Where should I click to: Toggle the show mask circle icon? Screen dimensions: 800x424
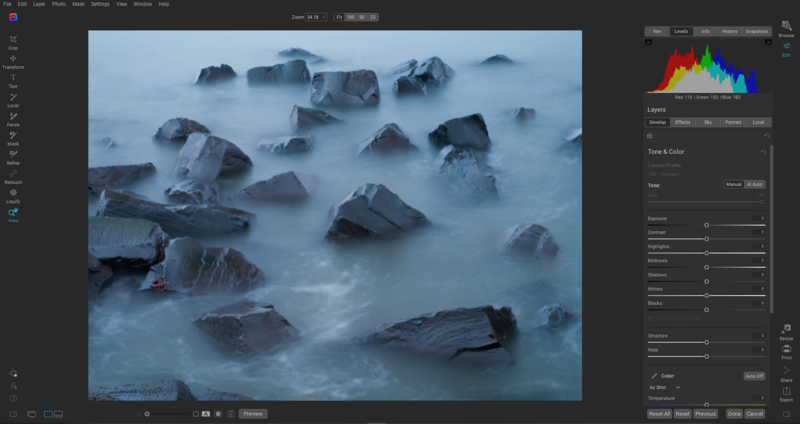click(x=218, y=414)
